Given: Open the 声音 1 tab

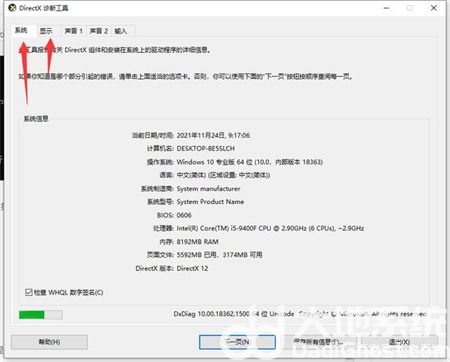Looking at the screenshot, I should pos(73,31).
